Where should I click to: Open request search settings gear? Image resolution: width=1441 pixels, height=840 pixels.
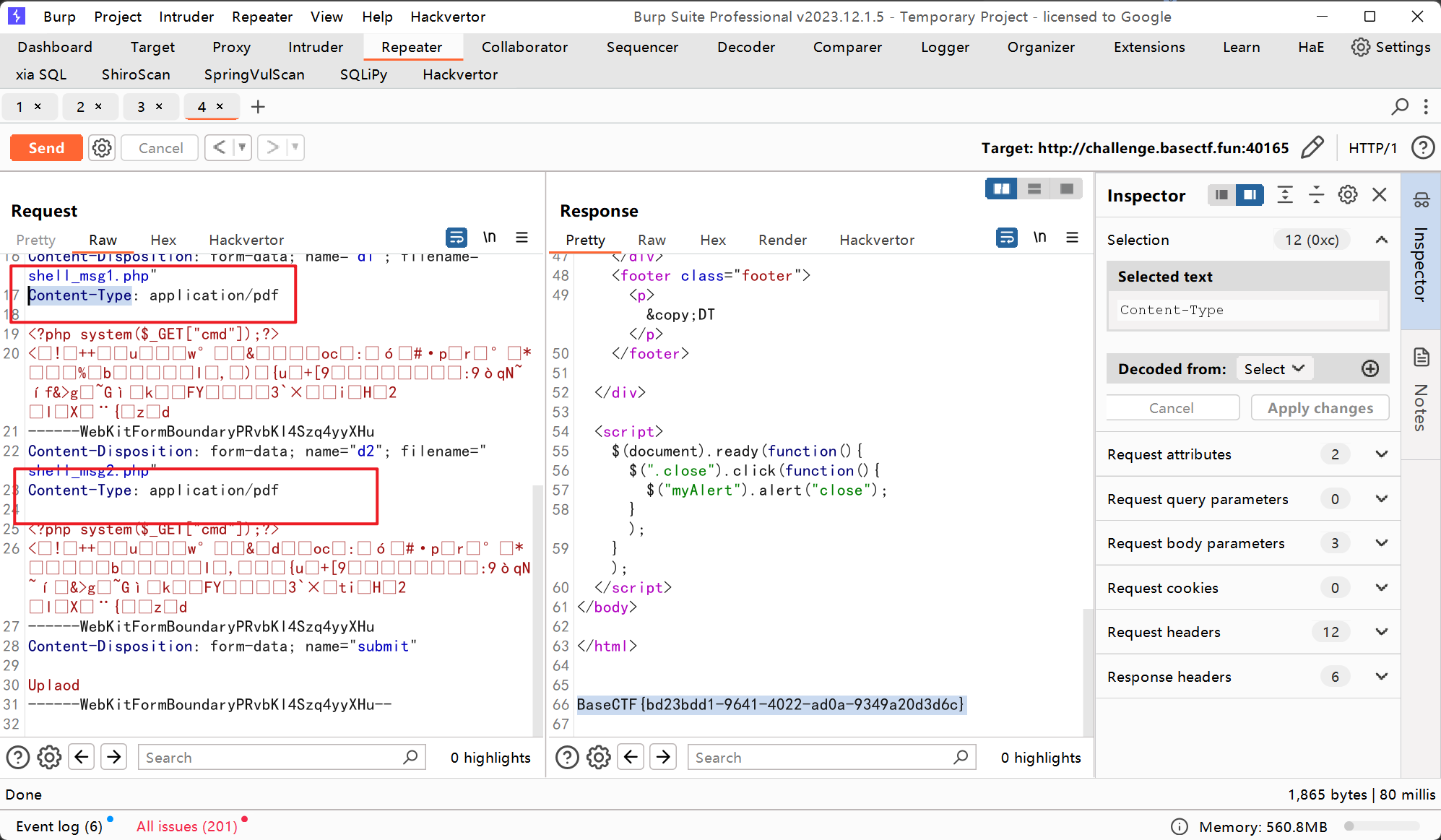[49, 757]
